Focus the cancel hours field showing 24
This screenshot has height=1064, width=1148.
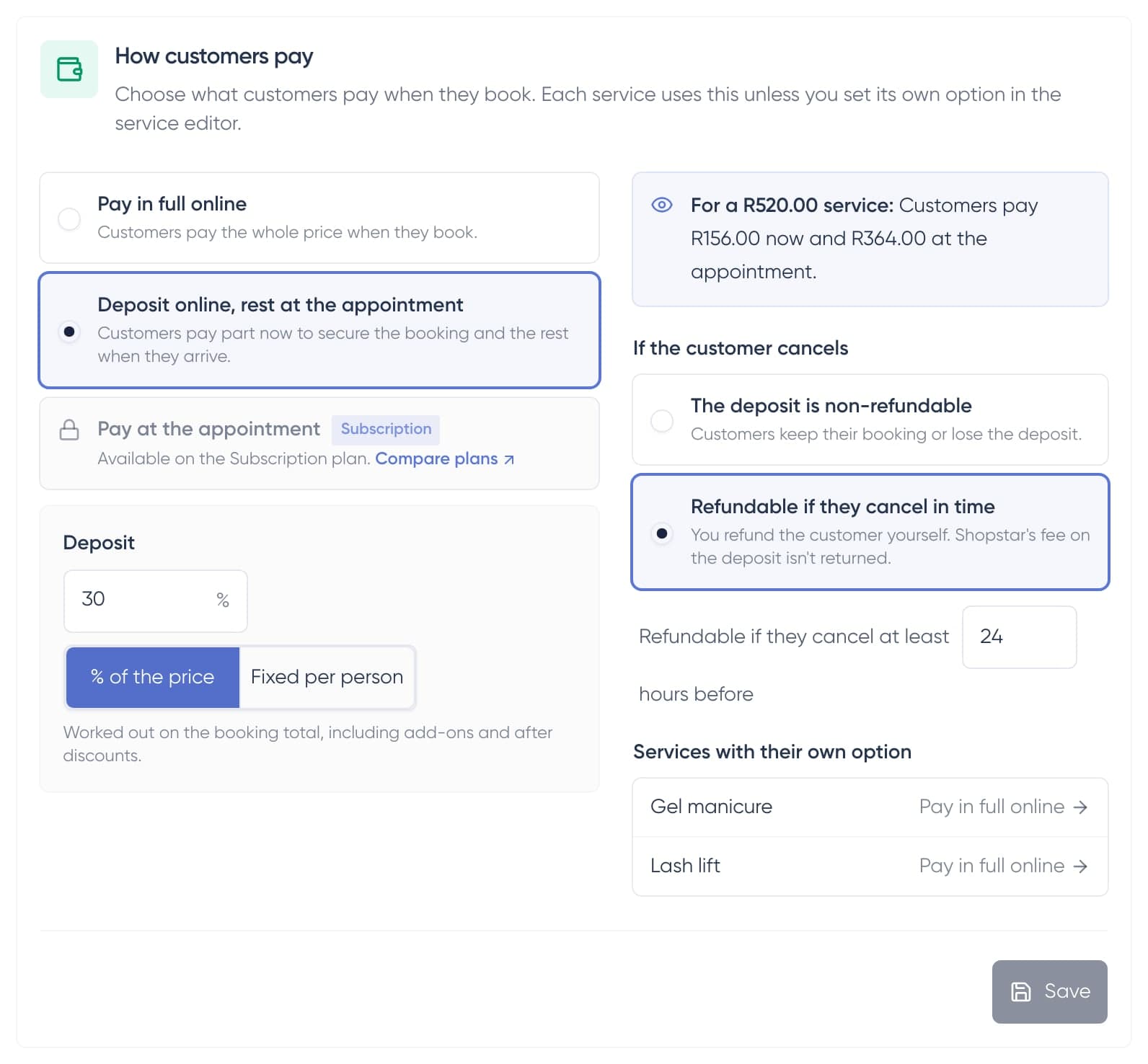pyautogui.click(x=1020, y=637)
